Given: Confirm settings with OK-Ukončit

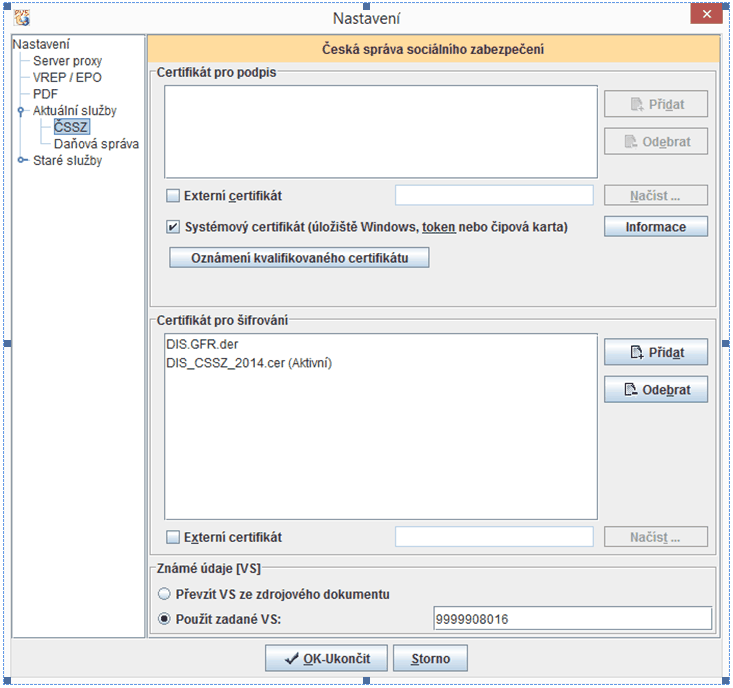Looking at the screenshot, I should click(x=325, y=659).
